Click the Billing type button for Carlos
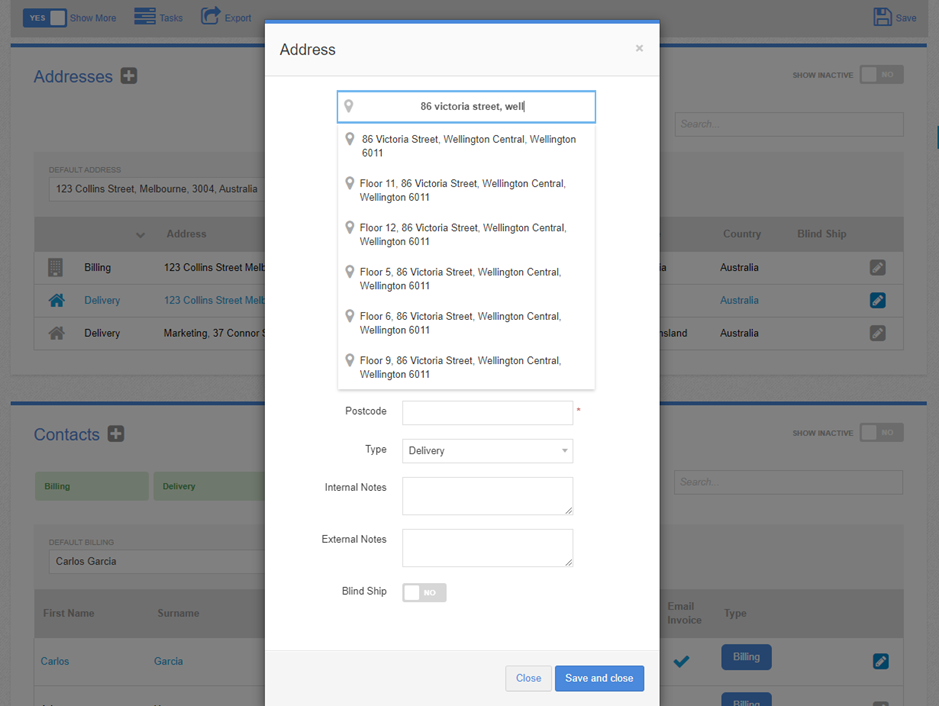 pyautogui.click(x=746, y=657)
